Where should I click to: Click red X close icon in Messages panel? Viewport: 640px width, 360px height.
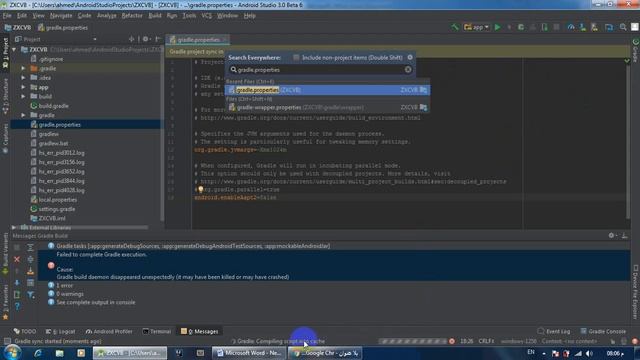click(17, 259)
